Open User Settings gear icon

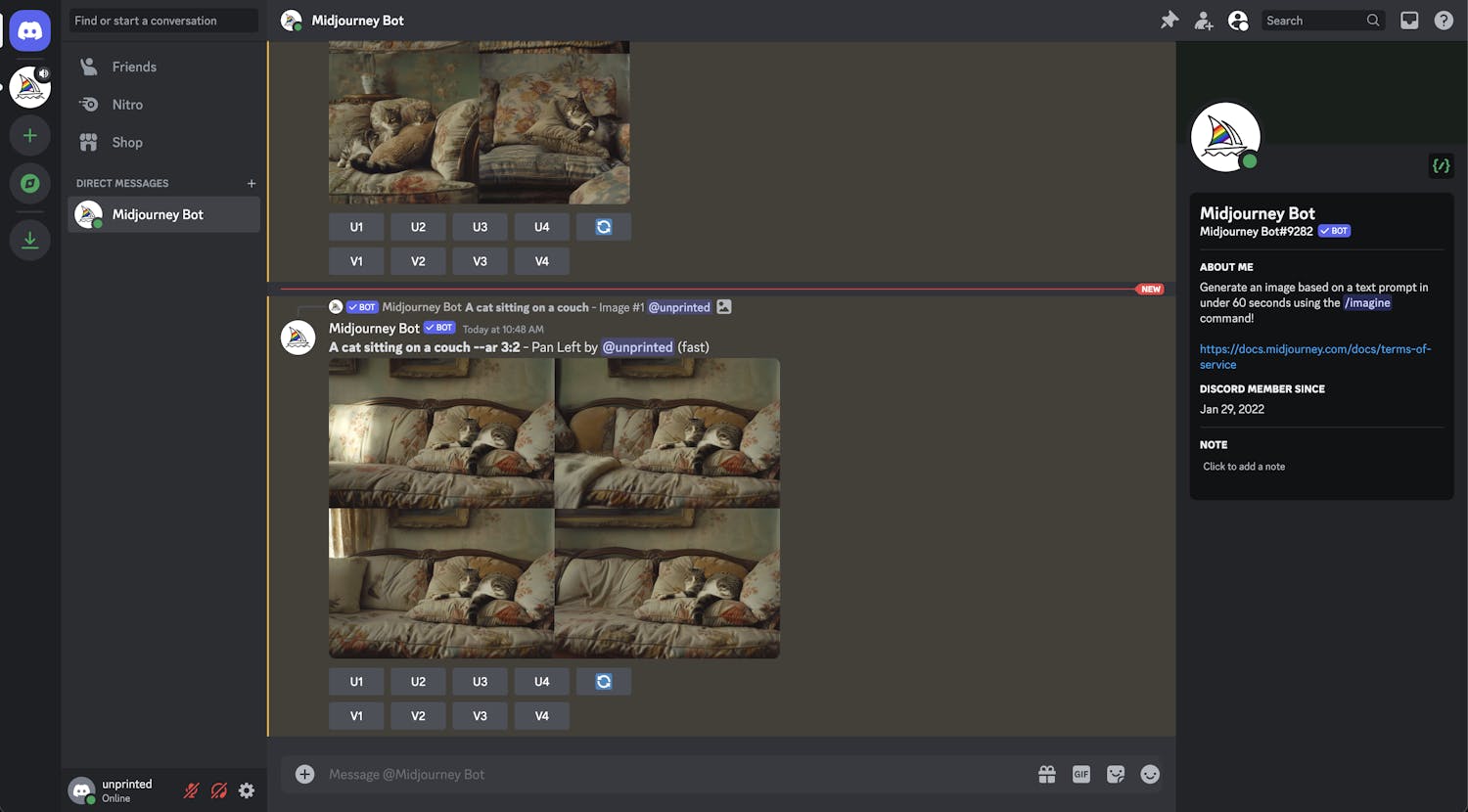click(247, 790)
